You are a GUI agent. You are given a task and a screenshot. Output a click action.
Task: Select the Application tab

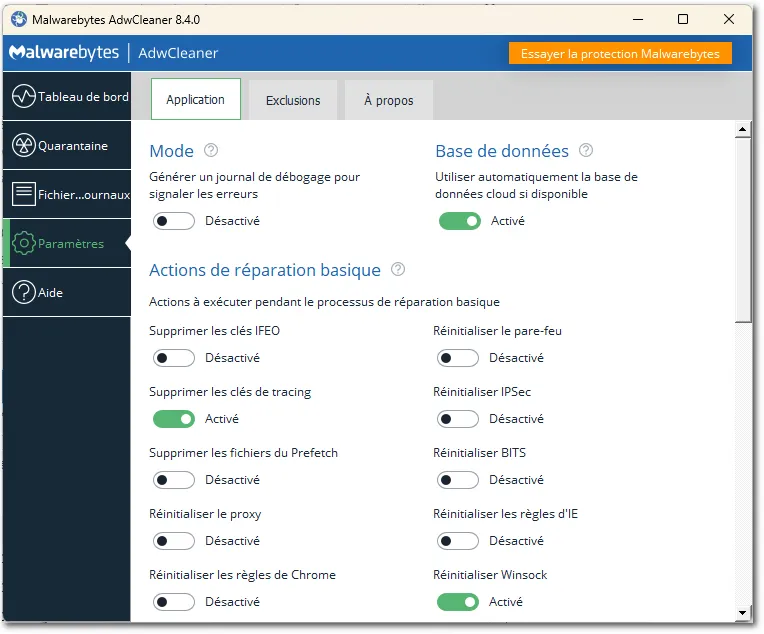point(195,99)
